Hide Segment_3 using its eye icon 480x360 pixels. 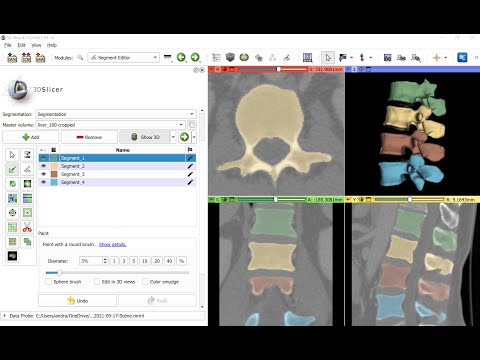coord(43,174)
